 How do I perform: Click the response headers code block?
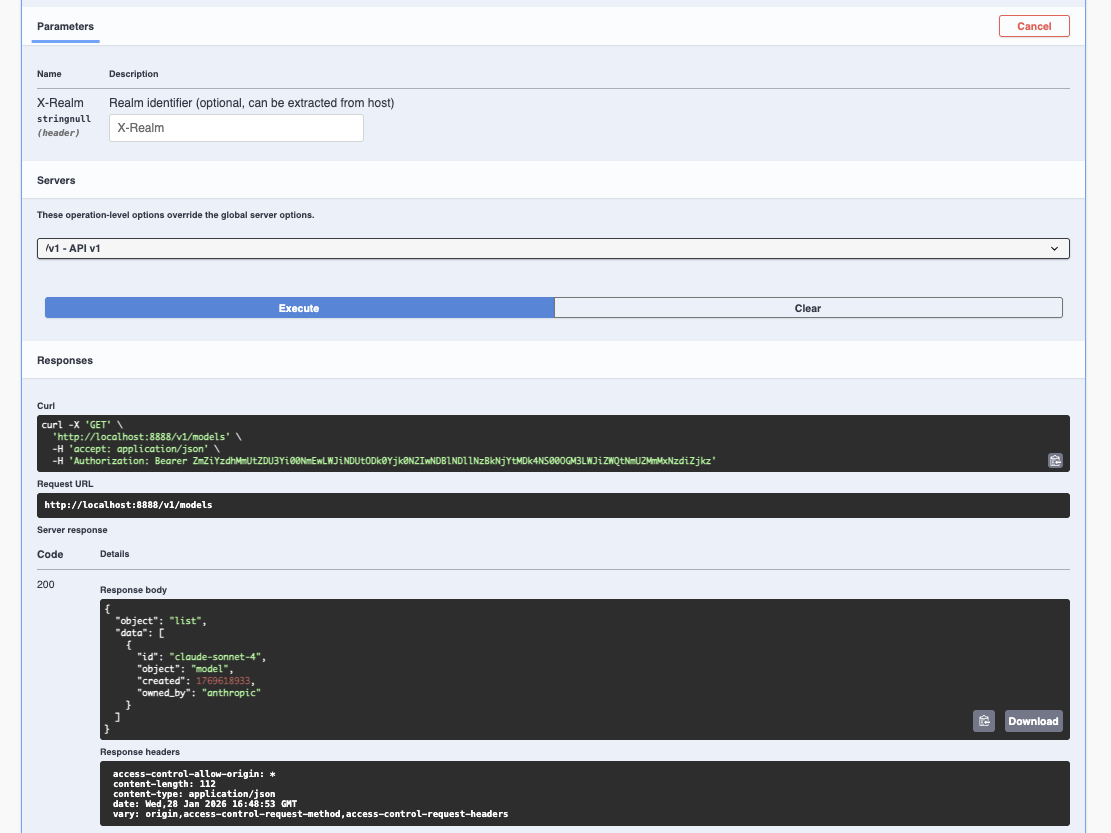584,793
